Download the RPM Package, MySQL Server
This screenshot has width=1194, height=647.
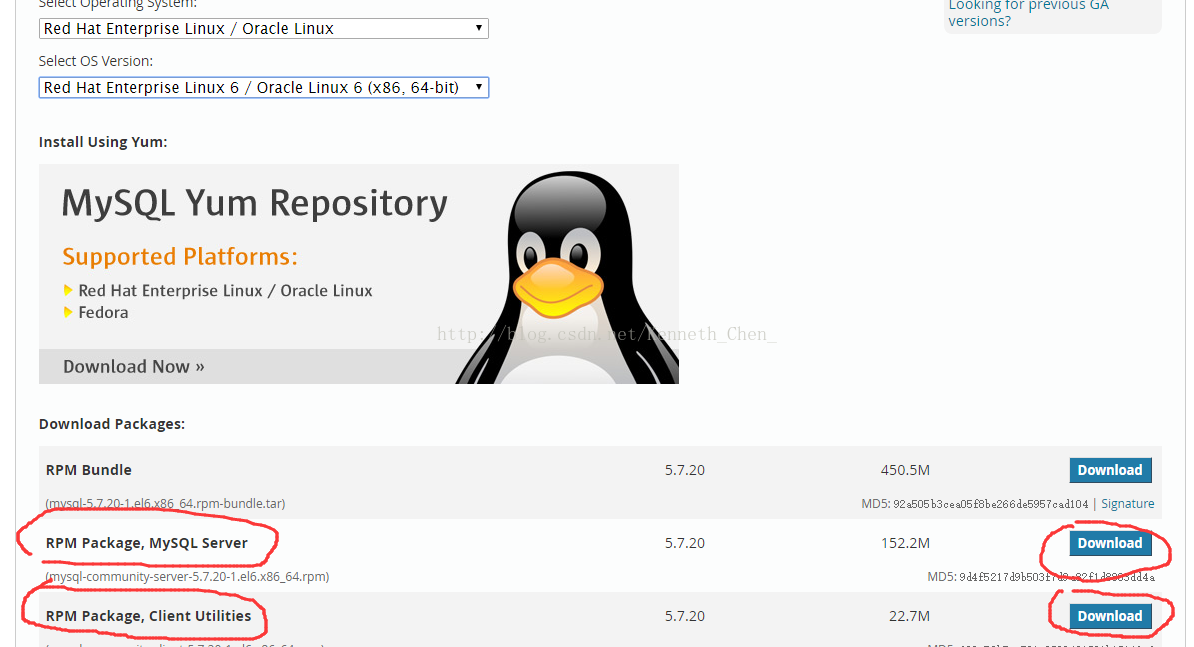[1110, 543]
